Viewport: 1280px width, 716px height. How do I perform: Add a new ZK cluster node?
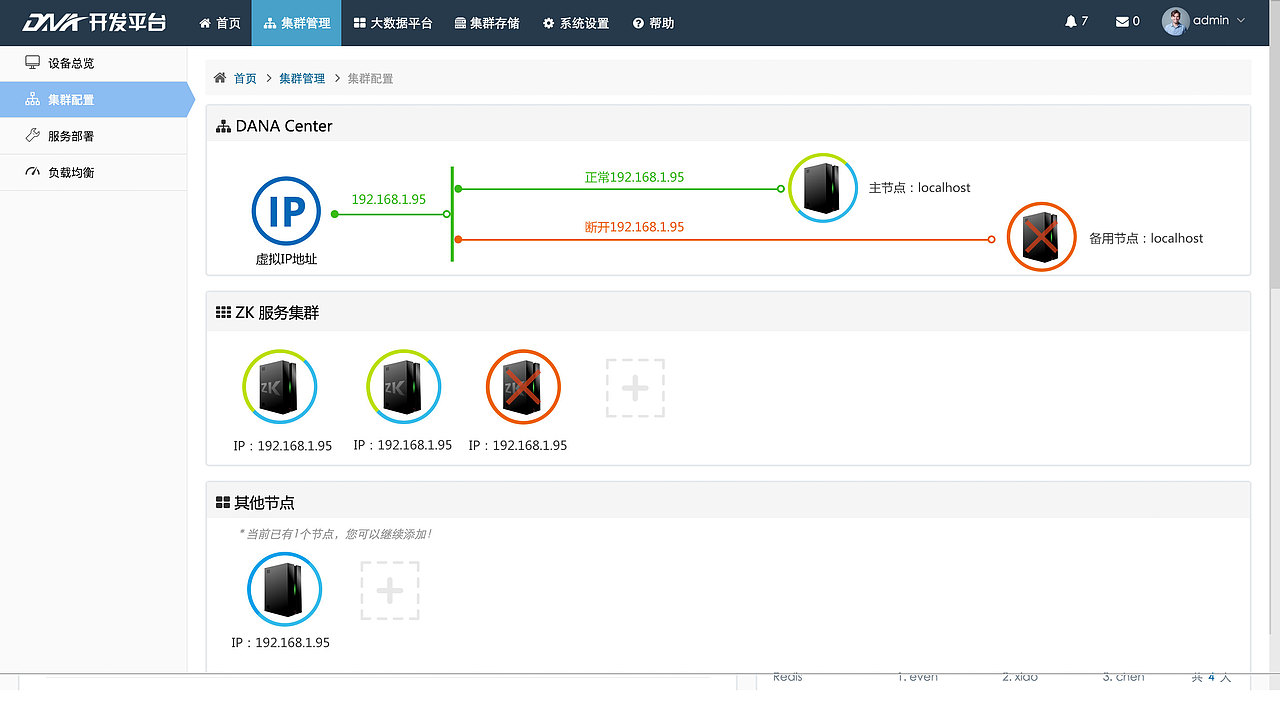tap(635, 388)
